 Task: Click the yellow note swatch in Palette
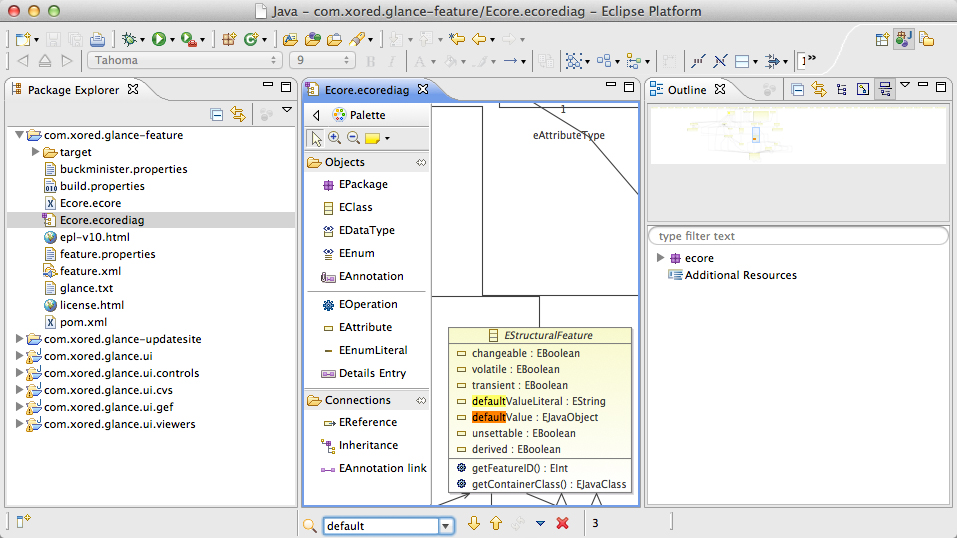coord(372,139)
